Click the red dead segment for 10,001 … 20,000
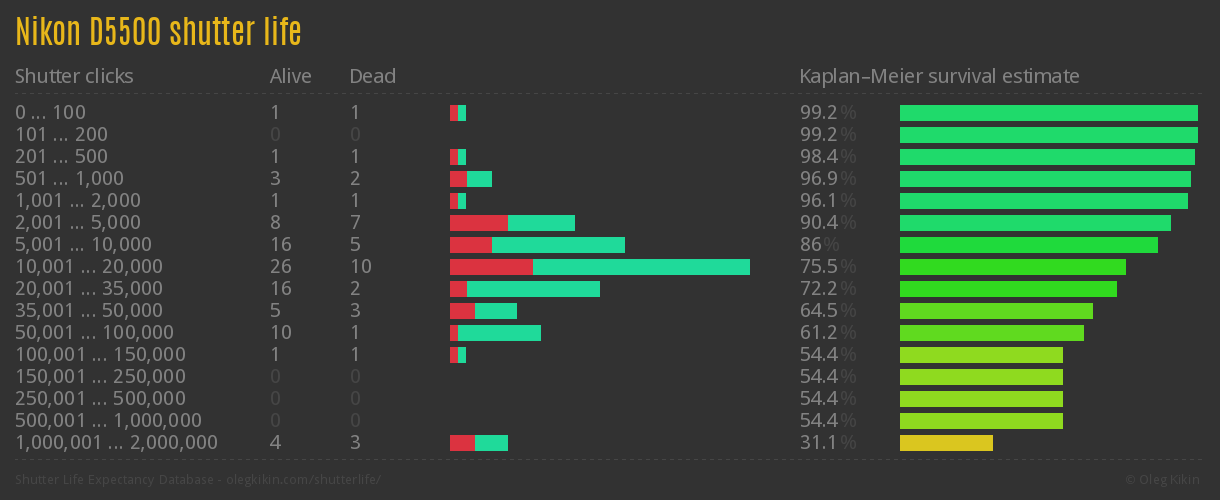This screenshot has height=500, width=1220. [491, 267]
